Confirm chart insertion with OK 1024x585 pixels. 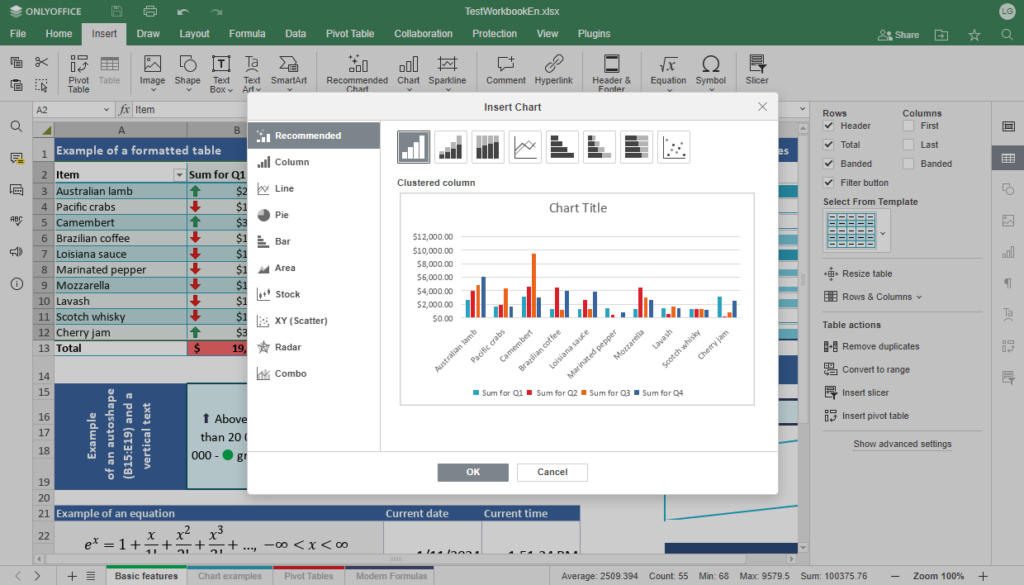click(x=472, y=471)
